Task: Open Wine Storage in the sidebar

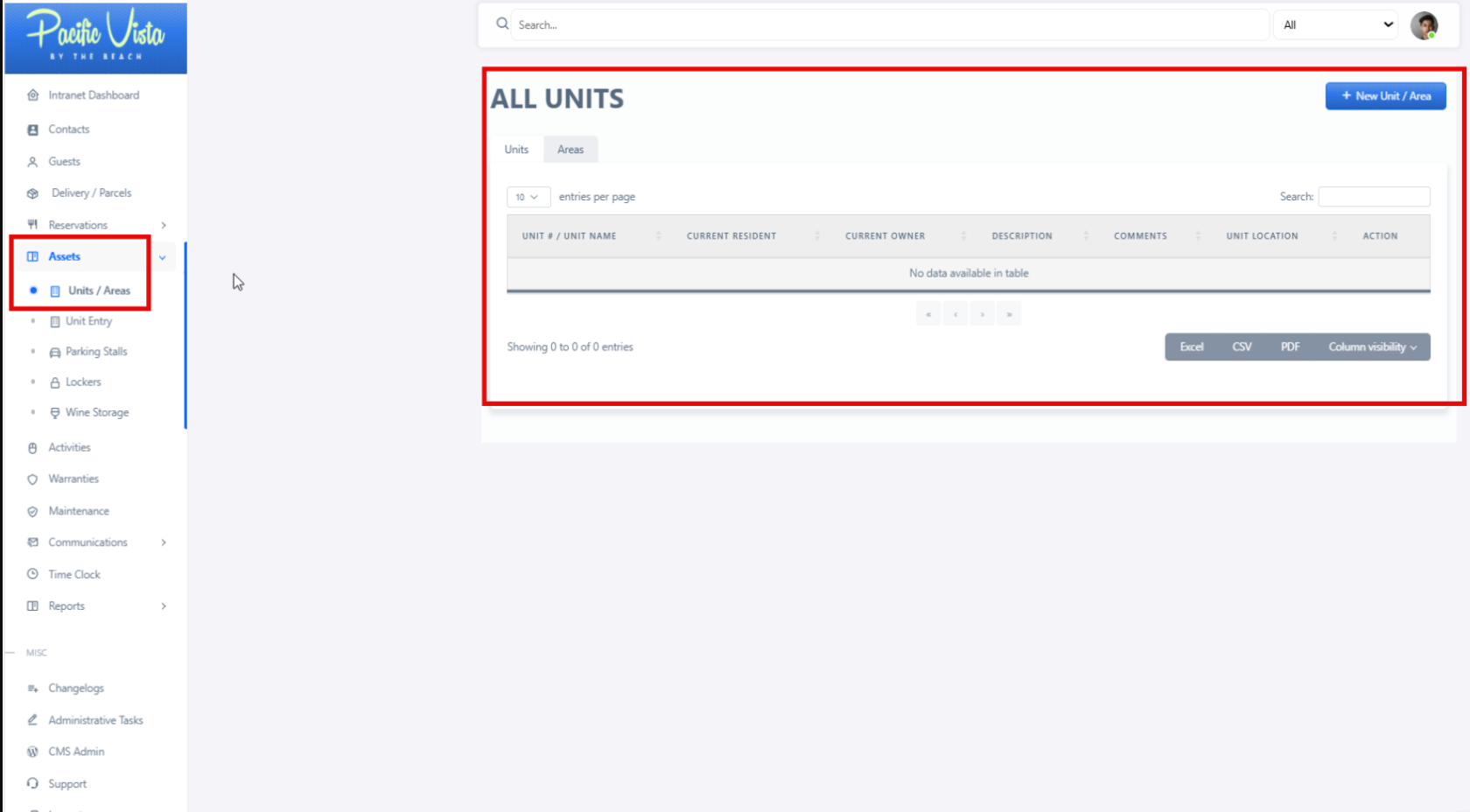Action: pyautogui.click(x=97, y=413)
